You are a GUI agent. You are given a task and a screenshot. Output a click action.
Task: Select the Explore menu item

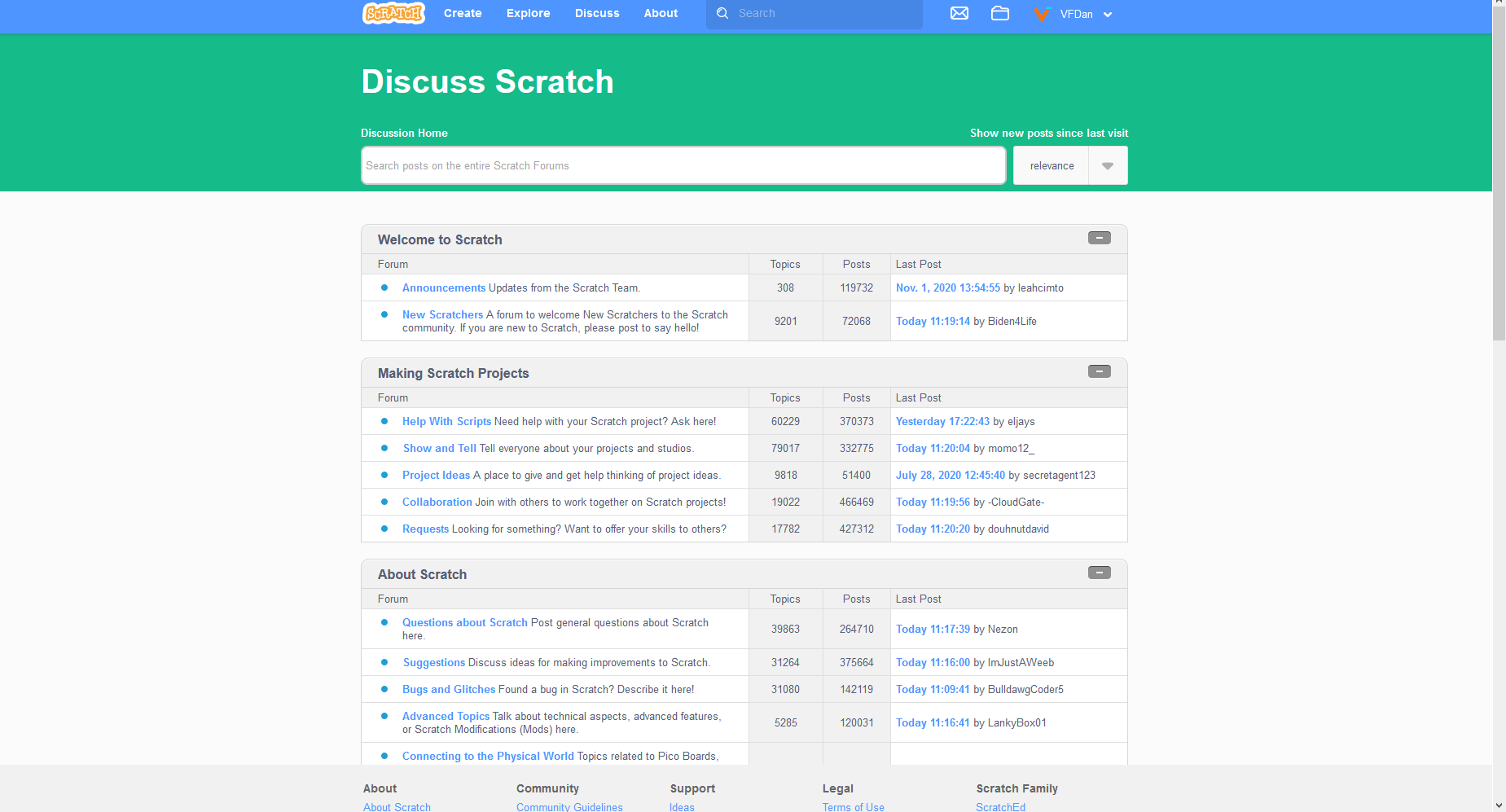coord(528,13)
